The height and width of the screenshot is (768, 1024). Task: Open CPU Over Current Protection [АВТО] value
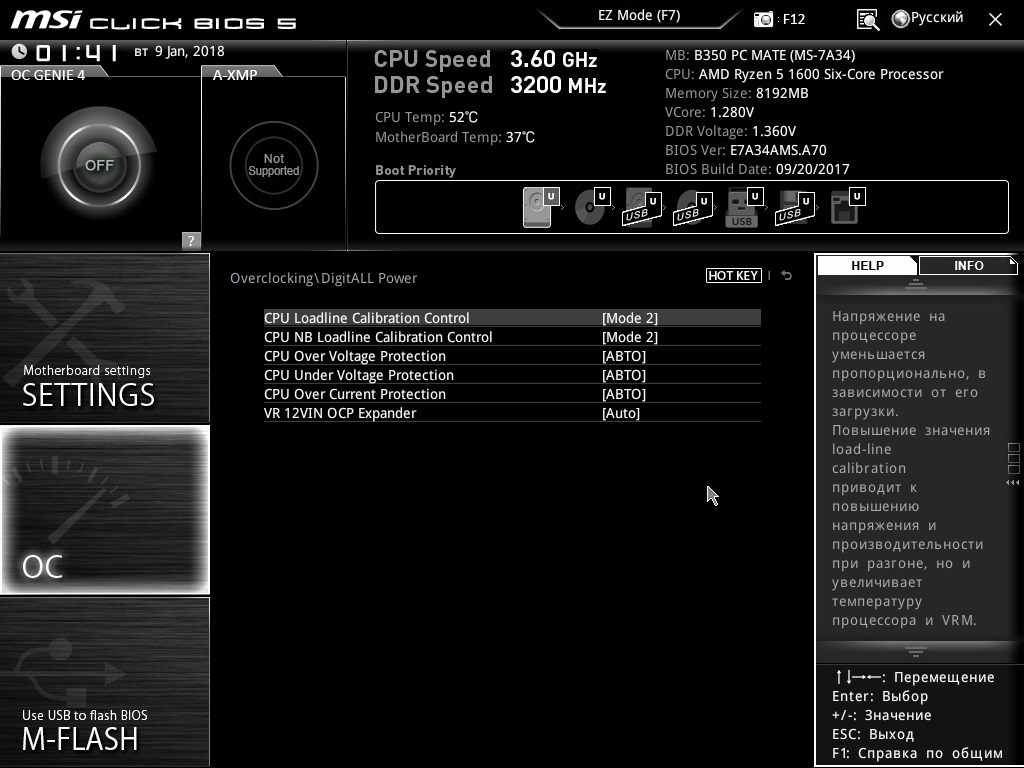(624, 394)
